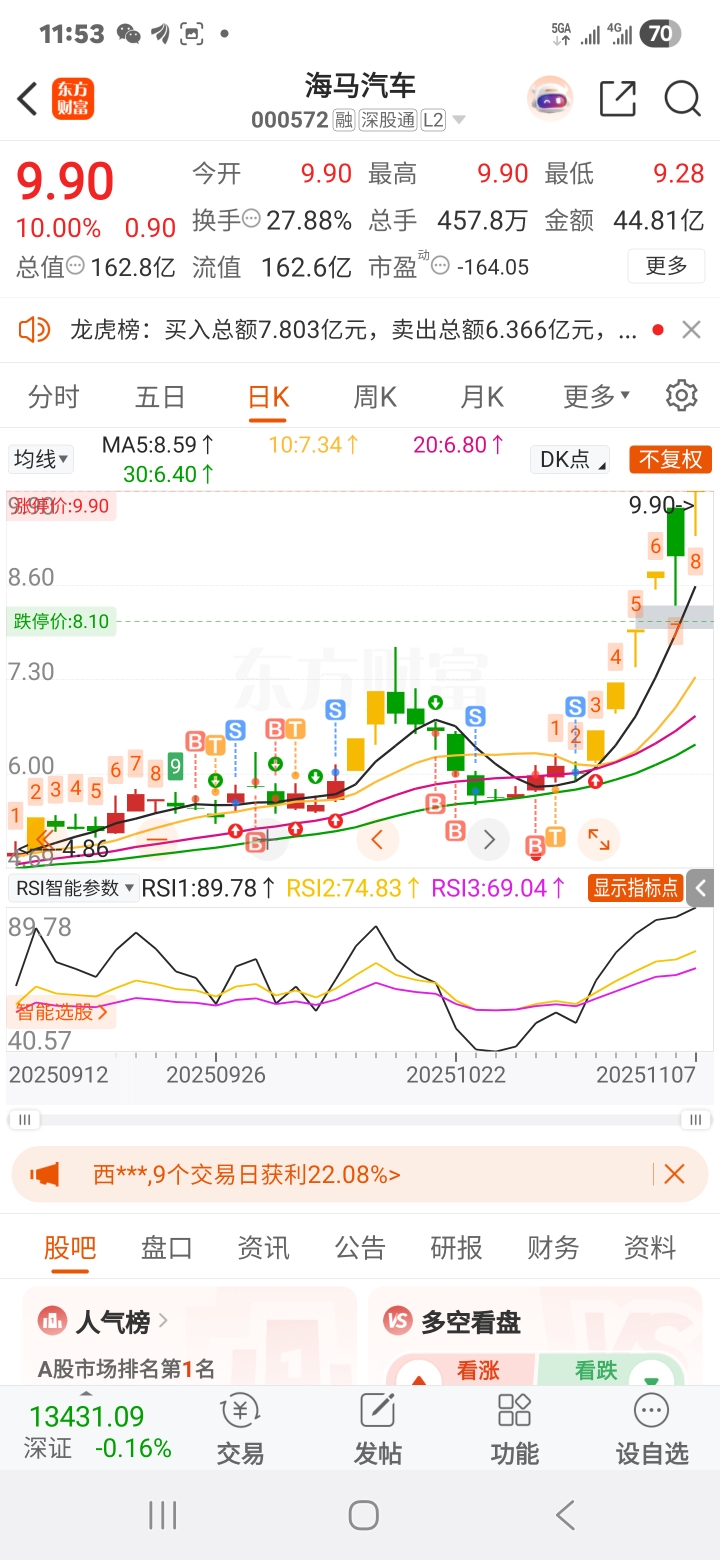Open the 更多 chart period dropdown
Screen dimensions: 720x1560
pyautogui.click(x=597, y=397)
